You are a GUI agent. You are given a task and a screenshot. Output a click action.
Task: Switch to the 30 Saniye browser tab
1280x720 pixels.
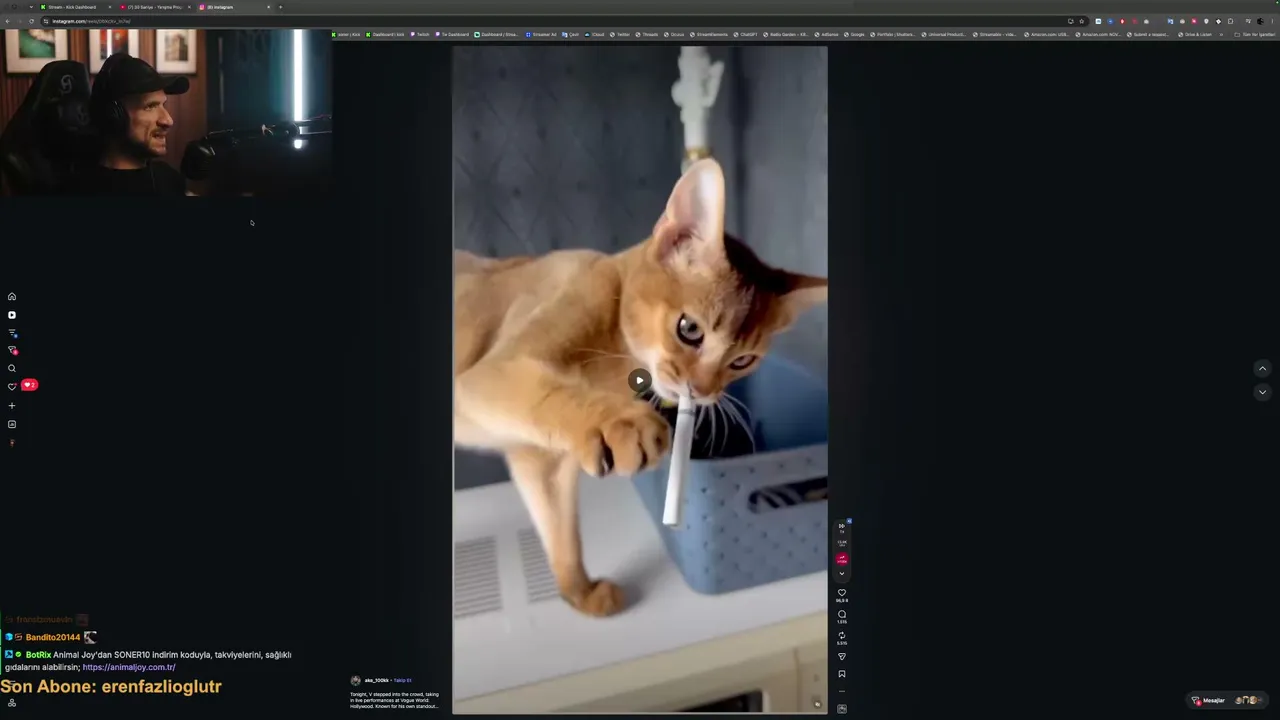point(155,7)
